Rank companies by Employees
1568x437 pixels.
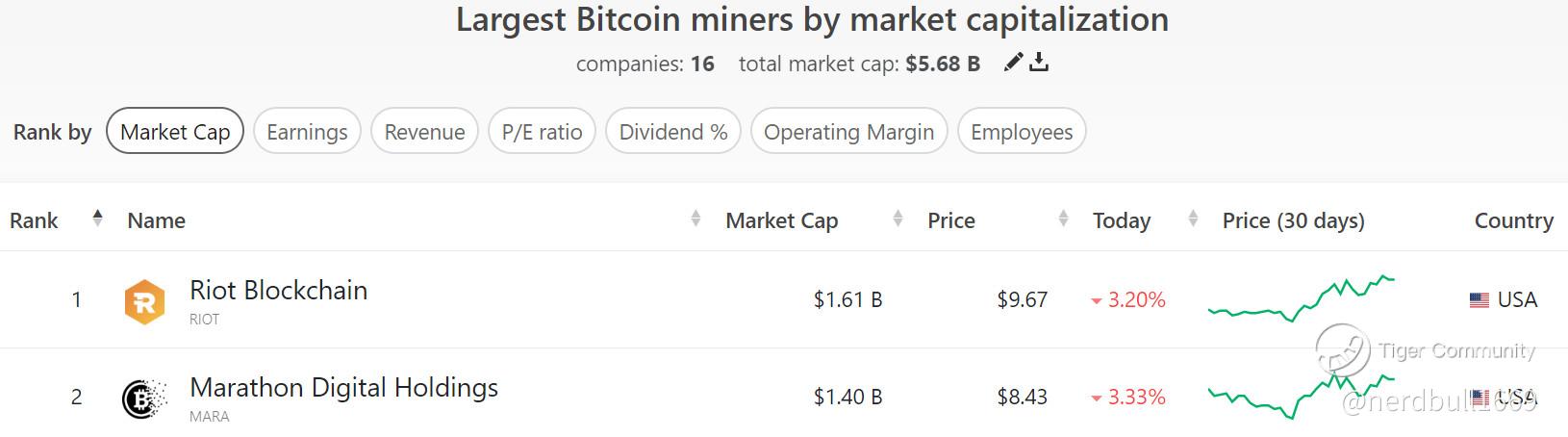pyautogui.click(x=1022, y=132)
